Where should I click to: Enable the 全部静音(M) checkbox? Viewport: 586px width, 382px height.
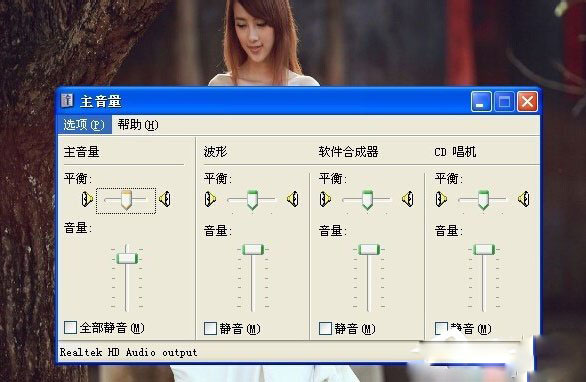[70, 327]
